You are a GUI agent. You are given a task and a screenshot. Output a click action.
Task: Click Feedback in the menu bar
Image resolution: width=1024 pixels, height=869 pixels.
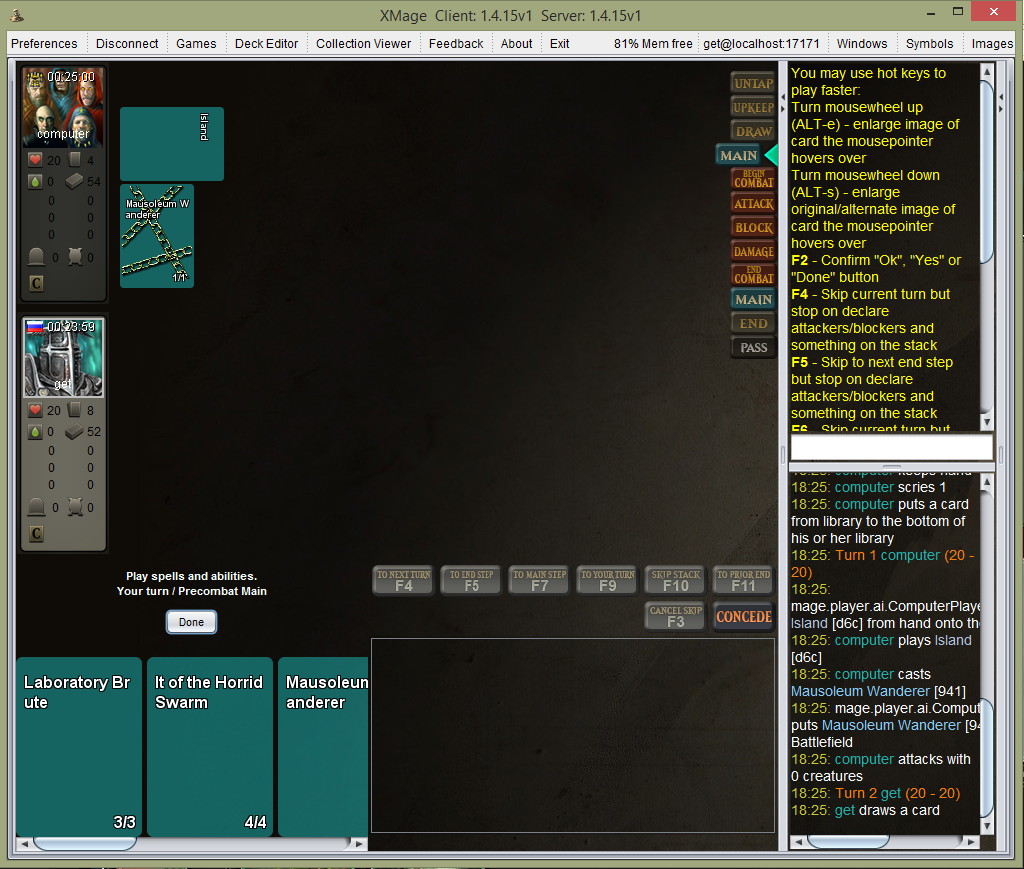tap(456, 44)
